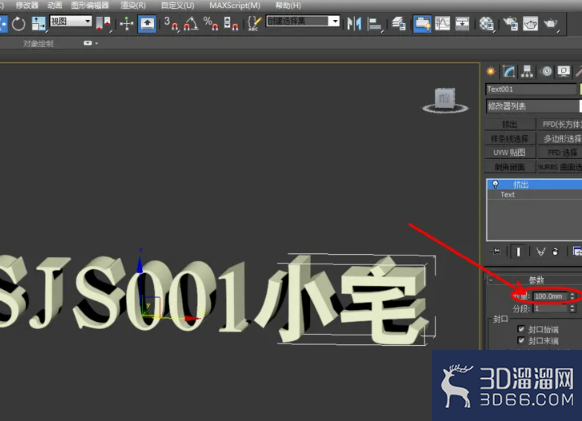Screen dimensions: 582x421
Task: Open the Render Setup teapot icon
Action: click(x=511, y=24)
